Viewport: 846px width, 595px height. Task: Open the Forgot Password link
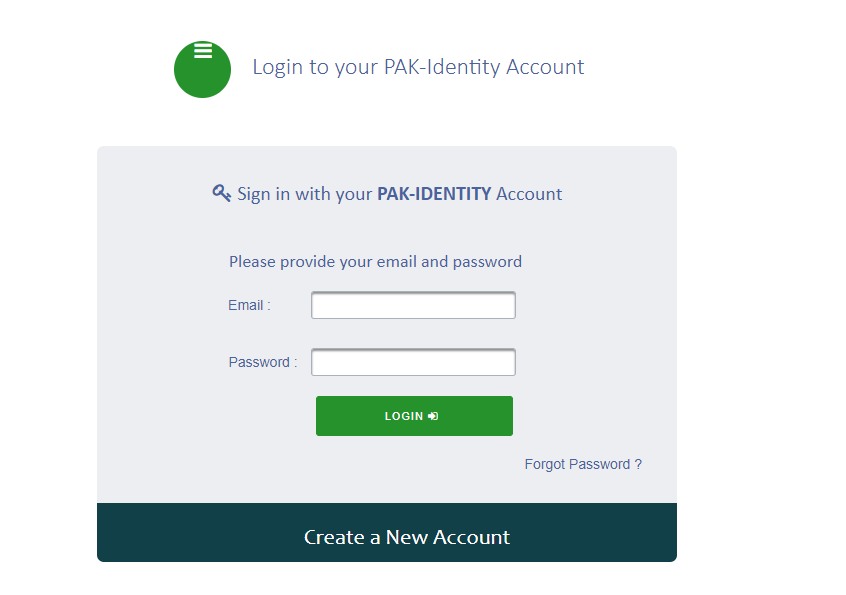point(577,464)
